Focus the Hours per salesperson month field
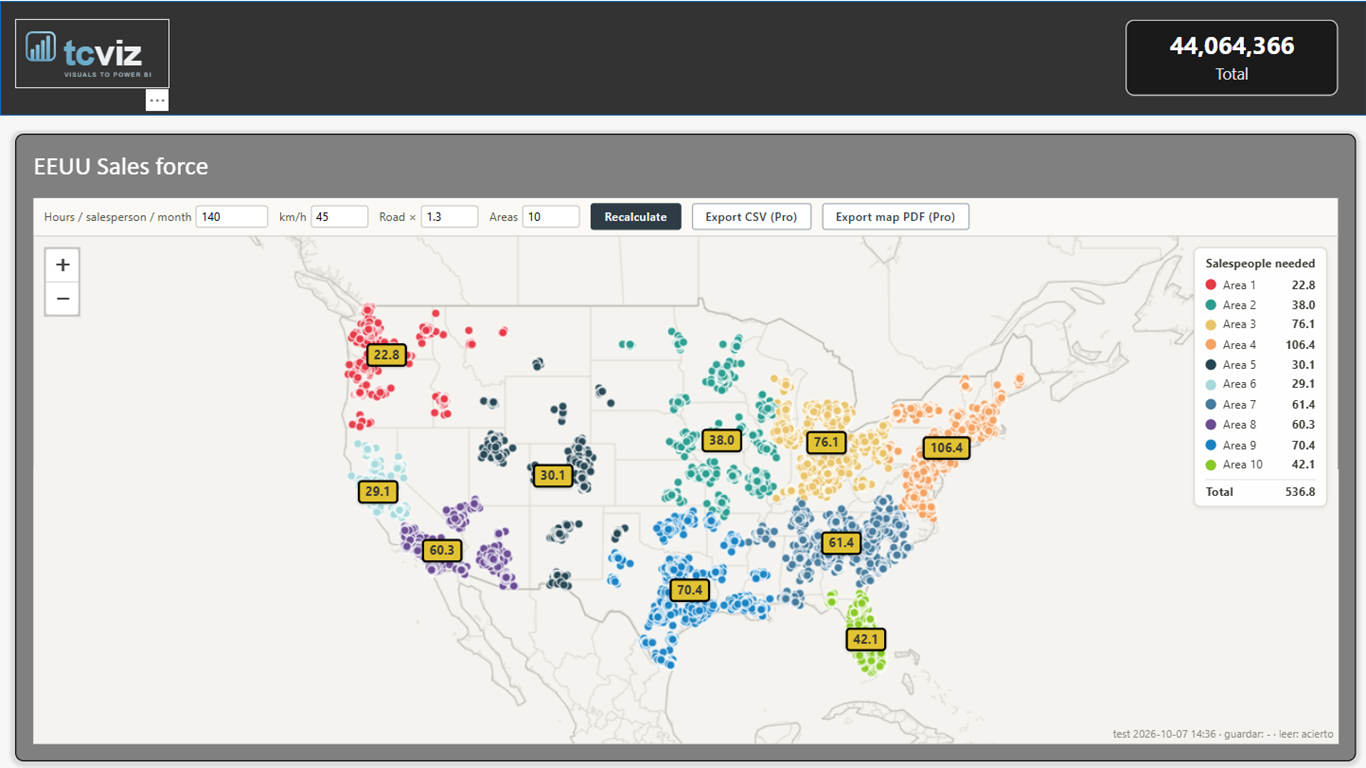This screenshot has width=1366, height=768. pyautogui.click(x=232, y=217)
